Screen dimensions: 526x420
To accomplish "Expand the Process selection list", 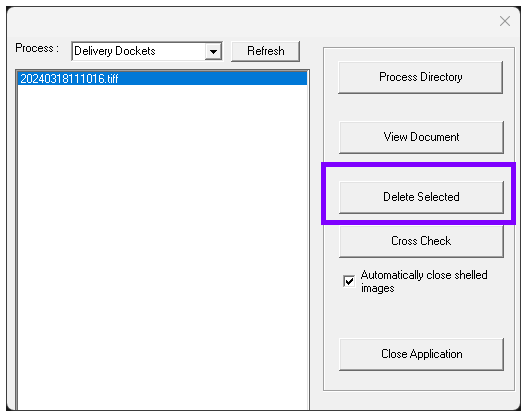I will click(x=213, y=51).
